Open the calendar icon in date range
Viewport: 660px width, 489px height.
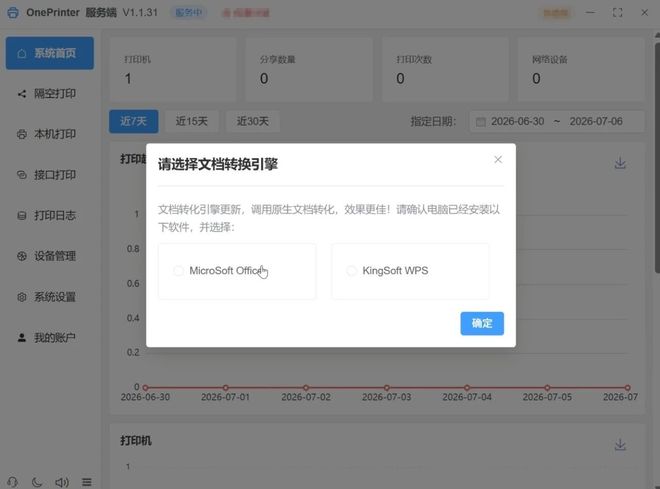coord(480,122)
